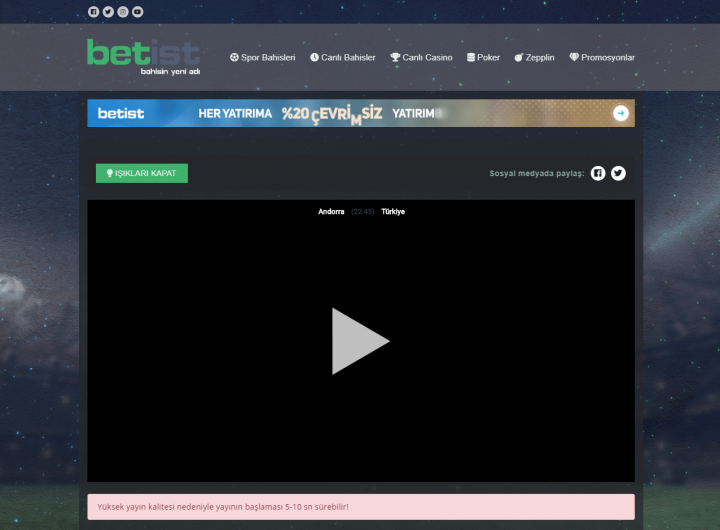Open the Instagram icon in top bar
The width and height of the screenshot is (720, 530).
point(123,12)
